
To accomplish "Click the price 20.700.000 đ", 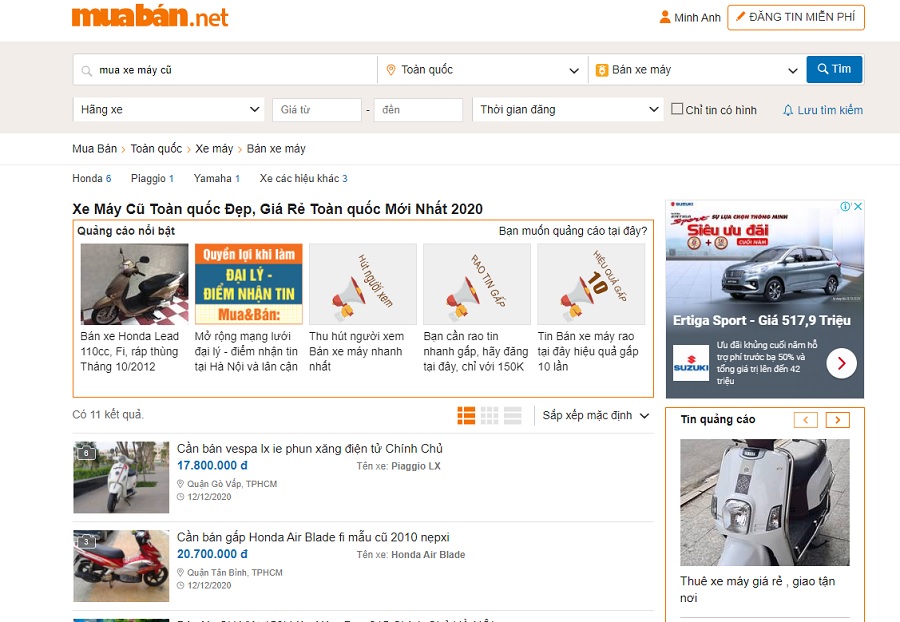I will click(x=212, y=554).
